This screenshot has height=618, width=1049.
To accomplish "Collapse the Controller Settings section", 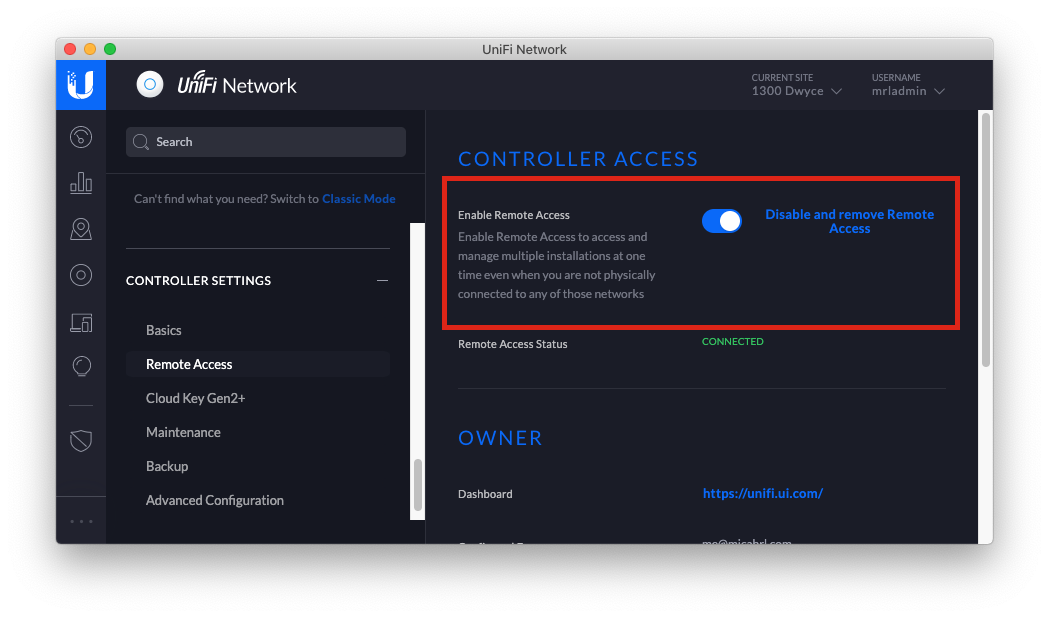I will click(x=381, y=280).
